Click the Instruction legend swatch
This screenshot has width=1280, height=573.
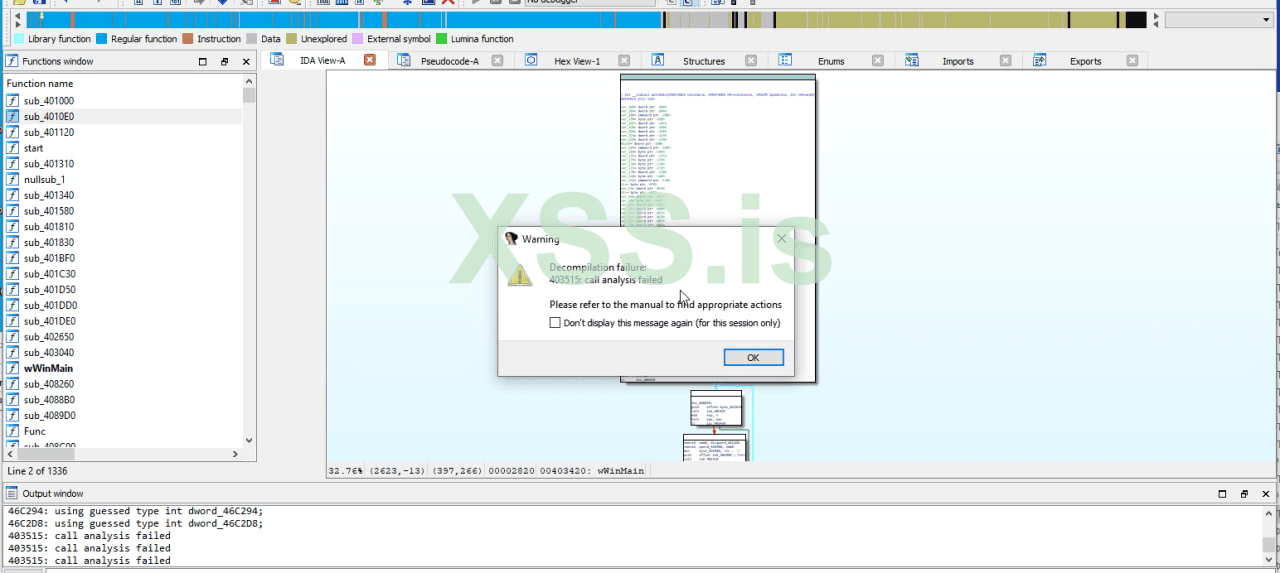187,39
